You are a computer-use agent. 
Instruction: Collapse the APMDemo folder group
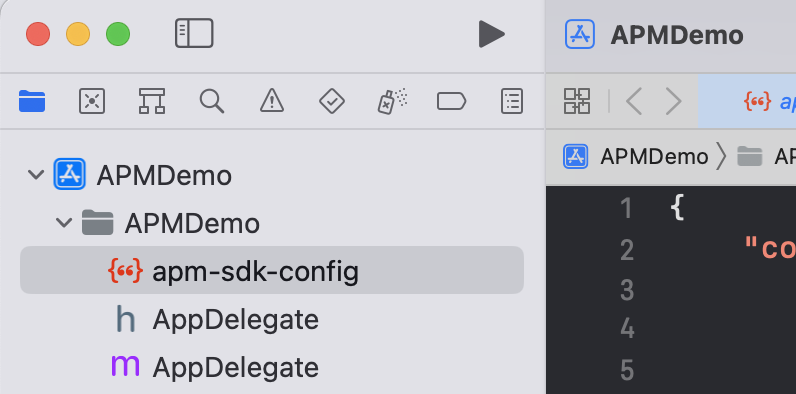click(64, 222)
